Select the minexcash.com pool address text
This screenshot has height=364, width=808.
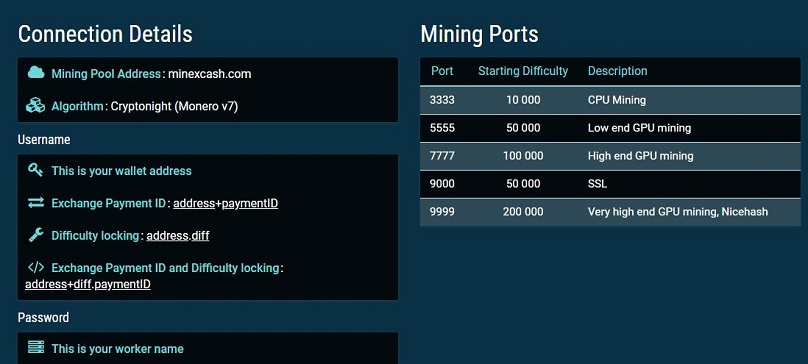(x=209, y=74)
